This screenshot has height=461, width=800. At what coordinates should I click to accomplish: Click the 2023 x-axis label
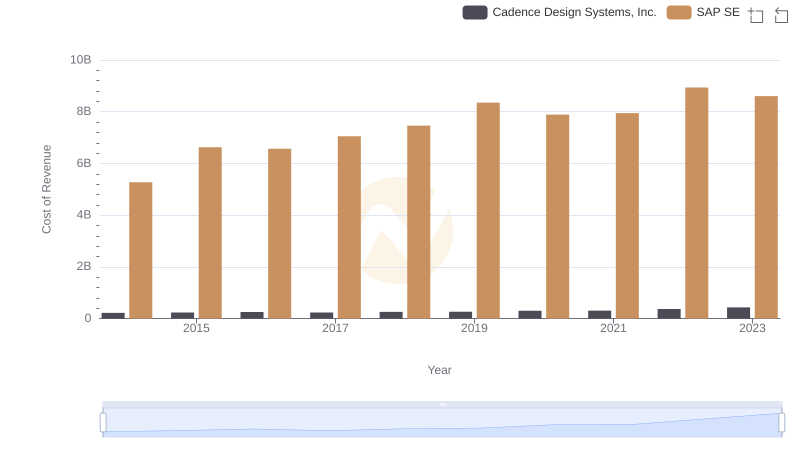[752, 328]
